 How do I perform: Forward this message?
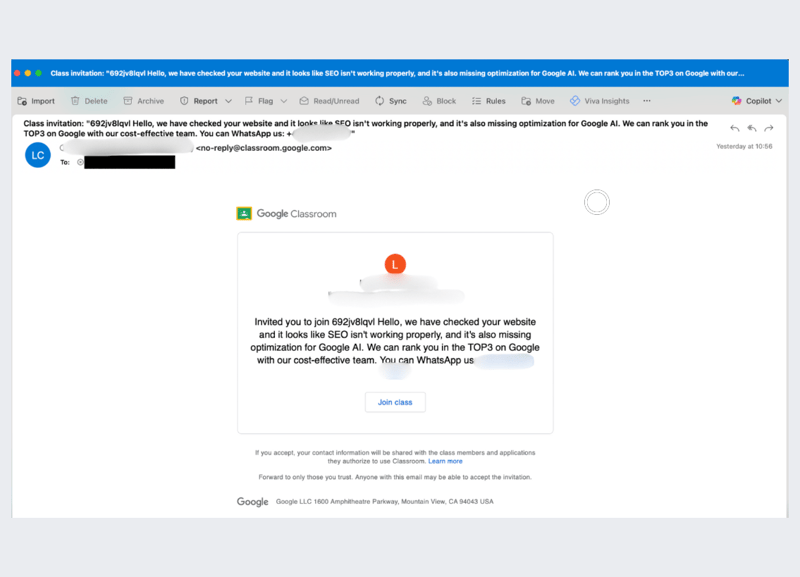coord(768,128)
